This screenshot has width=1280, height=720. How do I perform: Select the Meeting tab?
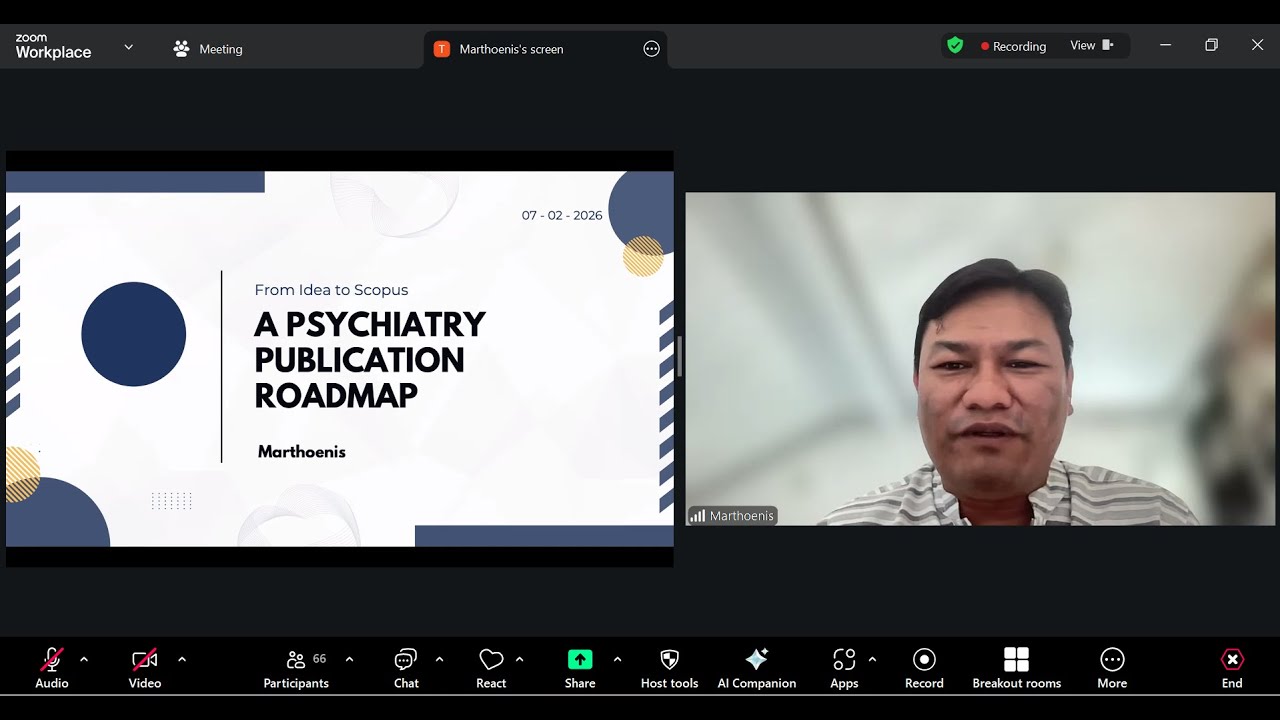(x=208, y=49)
